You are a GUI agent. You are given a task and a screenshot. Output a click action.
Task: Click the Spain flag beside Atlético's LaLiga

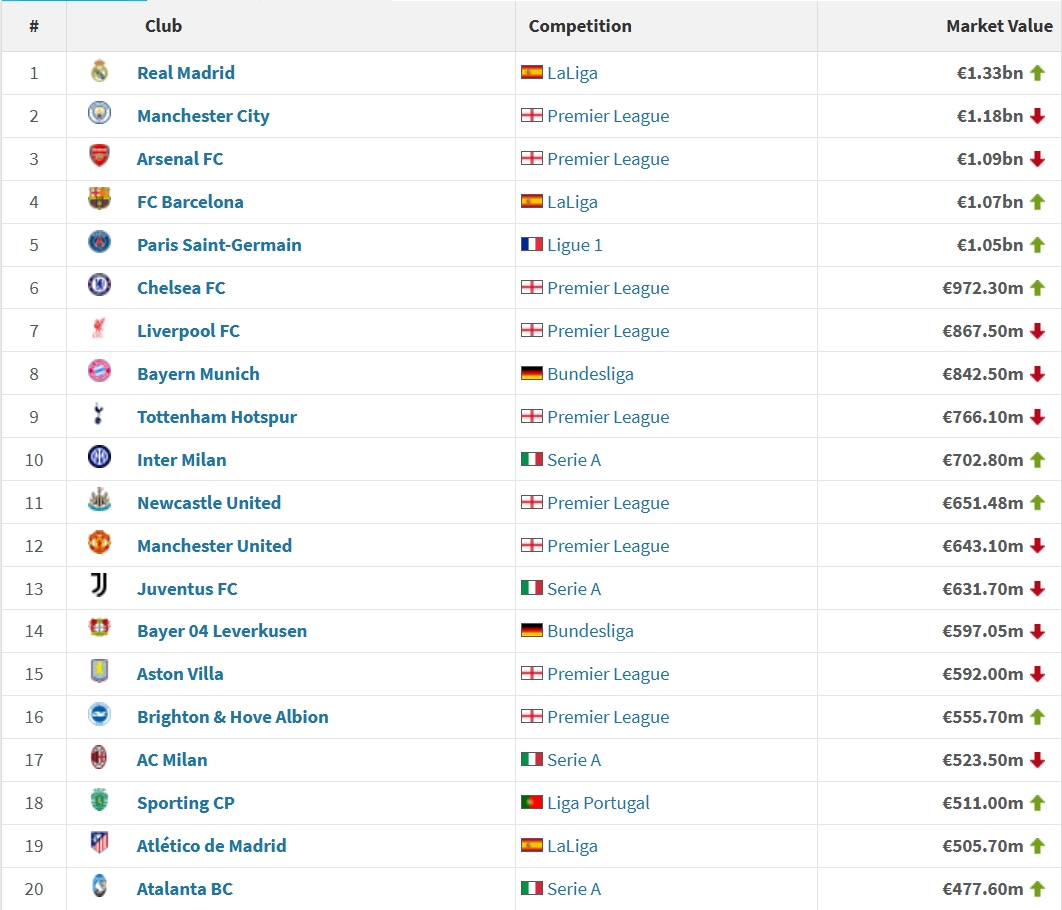532,846
